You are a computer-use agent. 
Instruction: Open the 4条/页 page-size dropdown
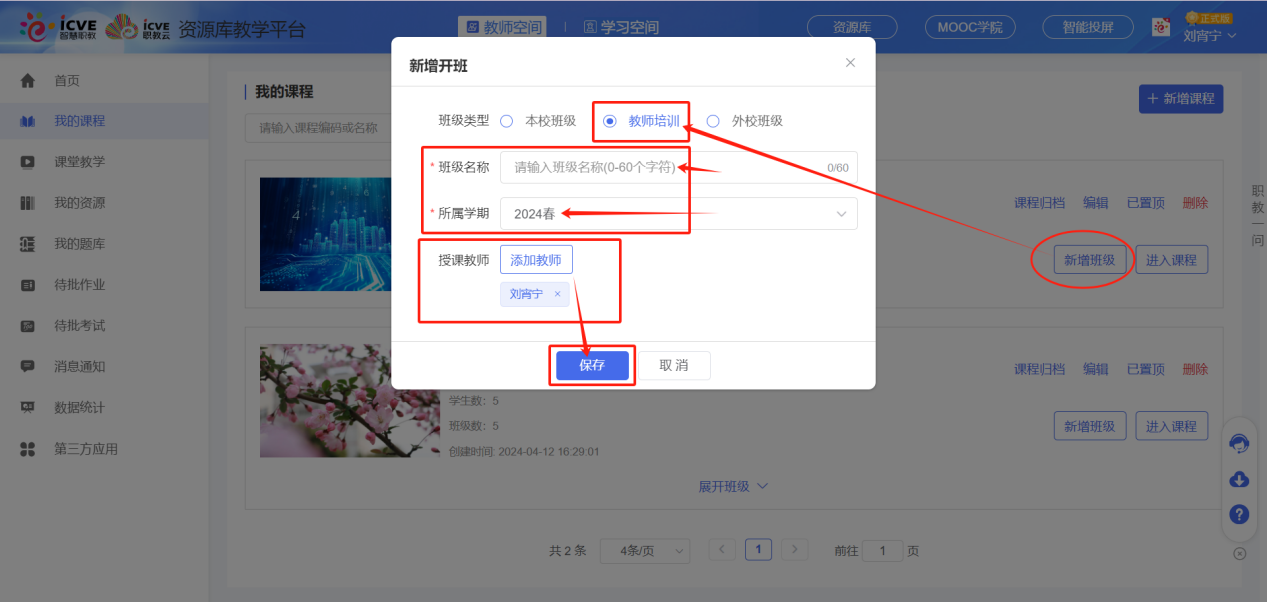click(644, 550)
